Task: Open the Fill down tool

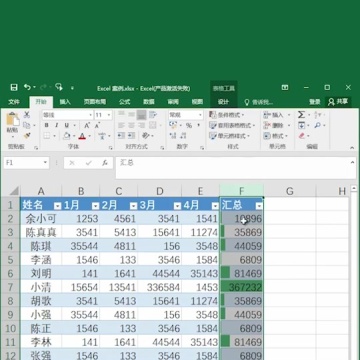Action: [301, 125]
